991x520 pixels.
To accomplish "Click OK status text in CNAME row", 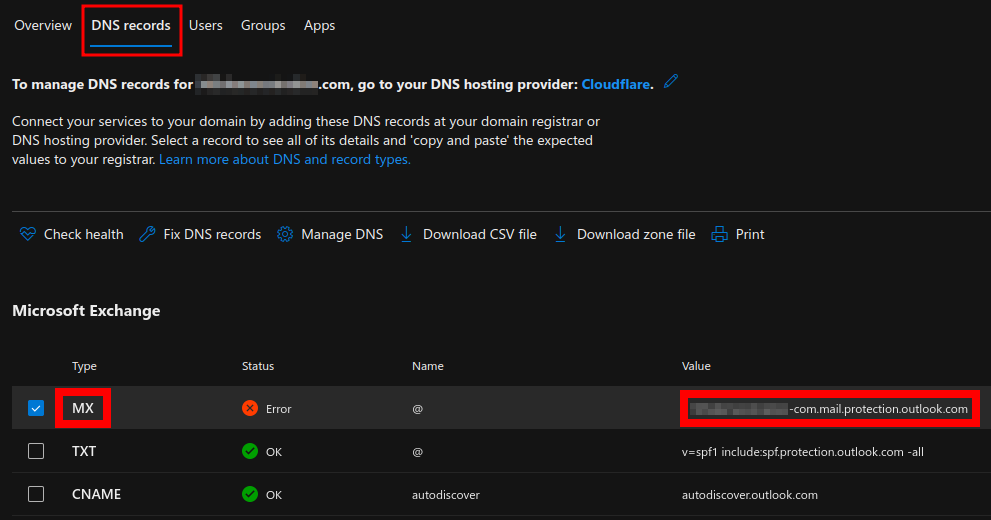I will [274, 495].
